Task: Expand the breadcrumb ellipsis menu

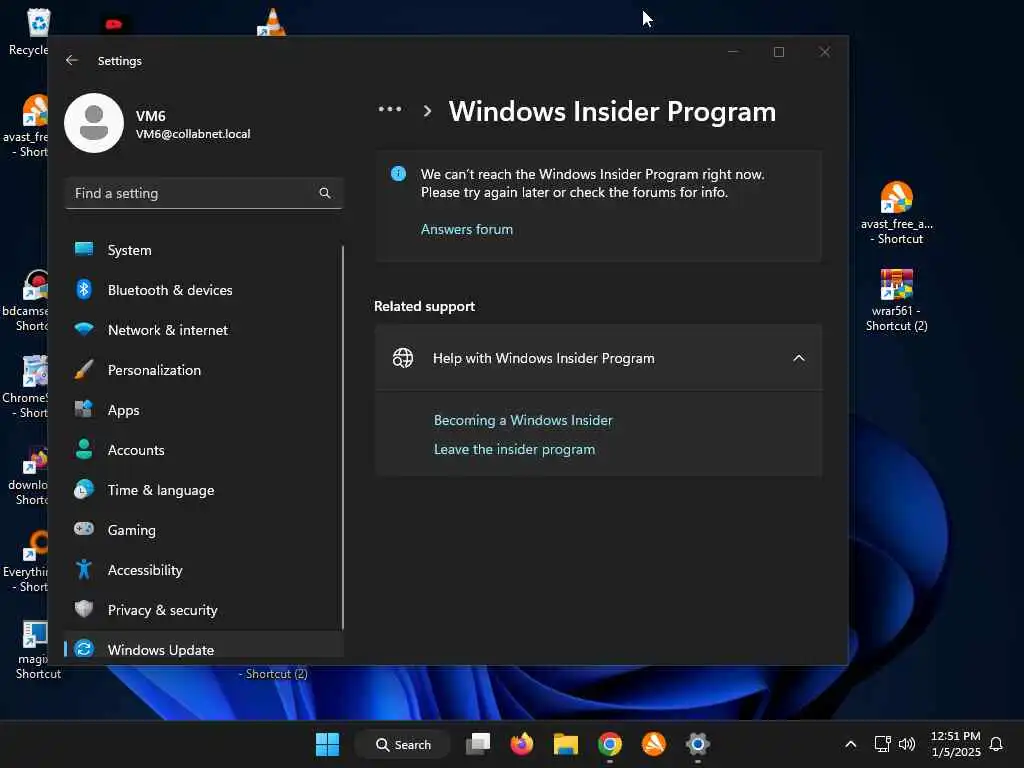Action: tap(390, 110)
